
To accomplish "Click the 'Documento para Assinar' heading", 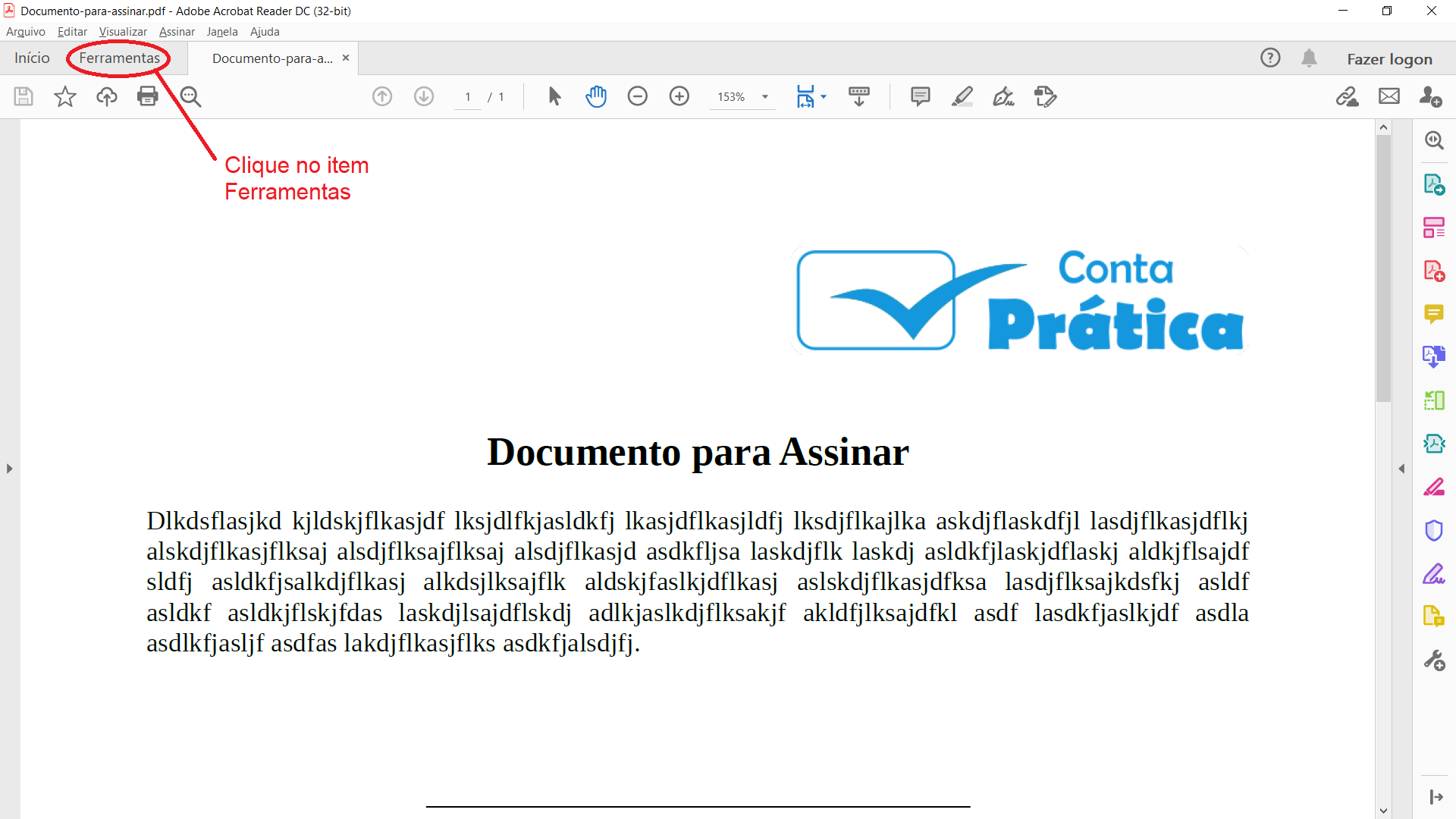I will click(698, 453).
